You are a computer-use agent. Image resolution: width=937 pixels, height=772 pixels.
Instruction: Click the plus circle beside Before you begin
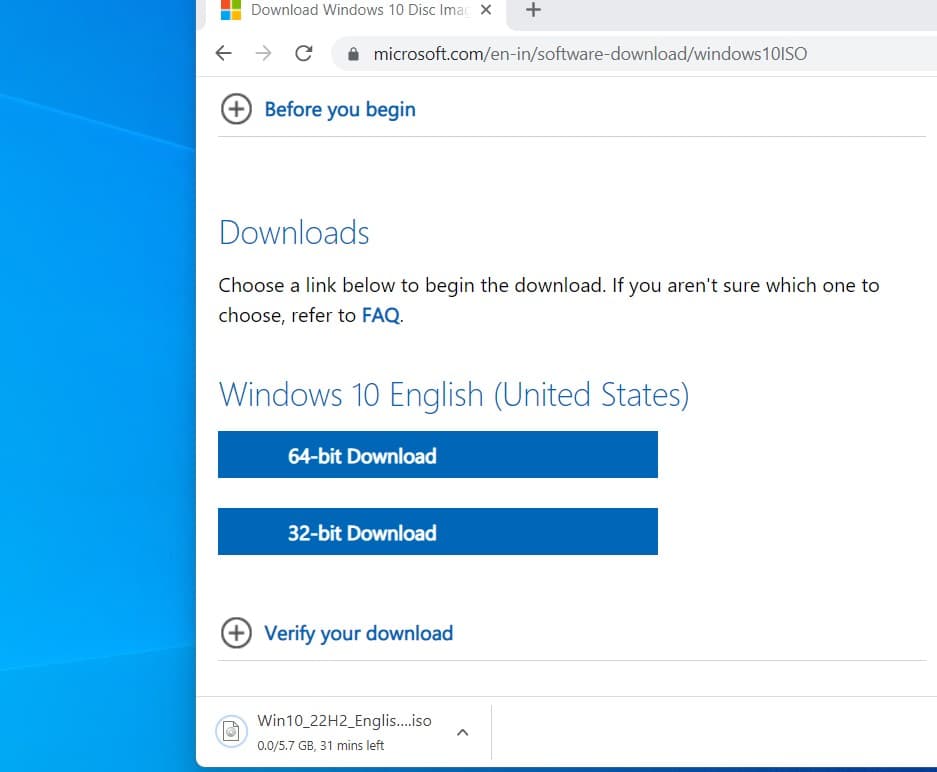pos(236,109)
